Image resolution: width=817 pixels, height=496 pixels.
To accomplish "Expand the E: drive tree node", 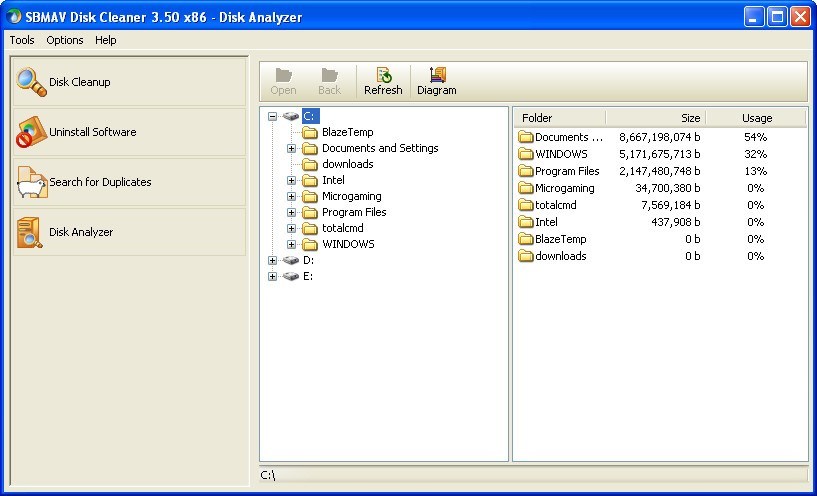I will coord(273,276).
